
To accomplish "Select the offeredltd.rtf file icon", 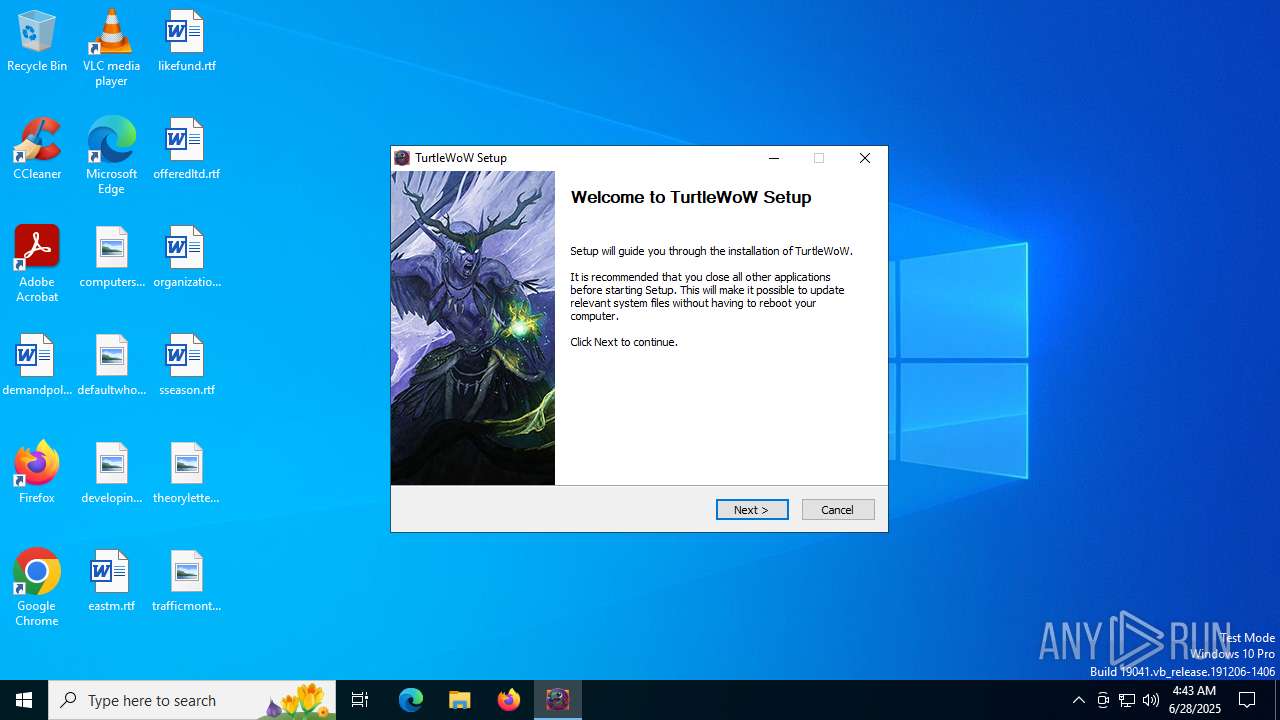I will click(x=186, y=150).
